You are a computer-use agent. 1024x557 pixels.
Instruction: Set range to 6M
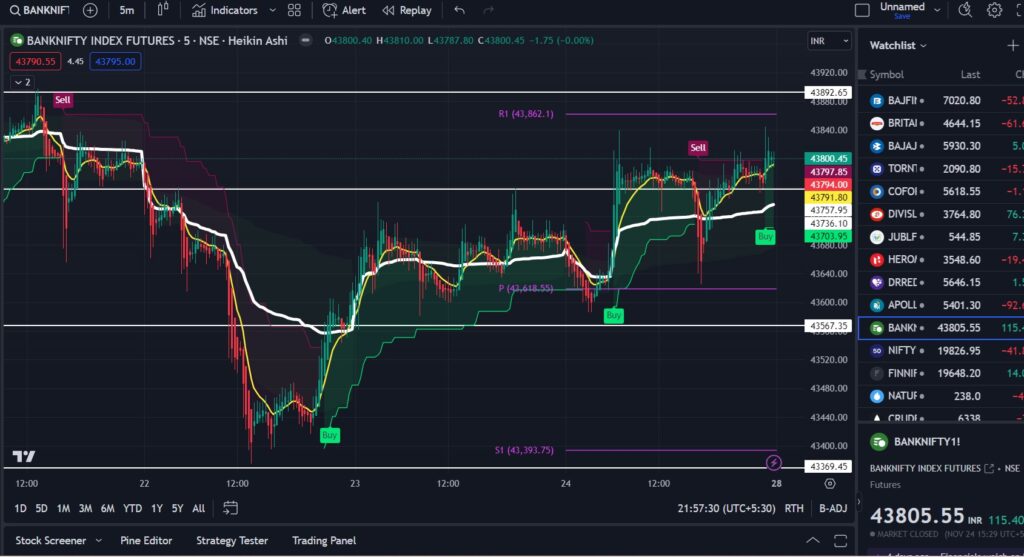(107, 509)
